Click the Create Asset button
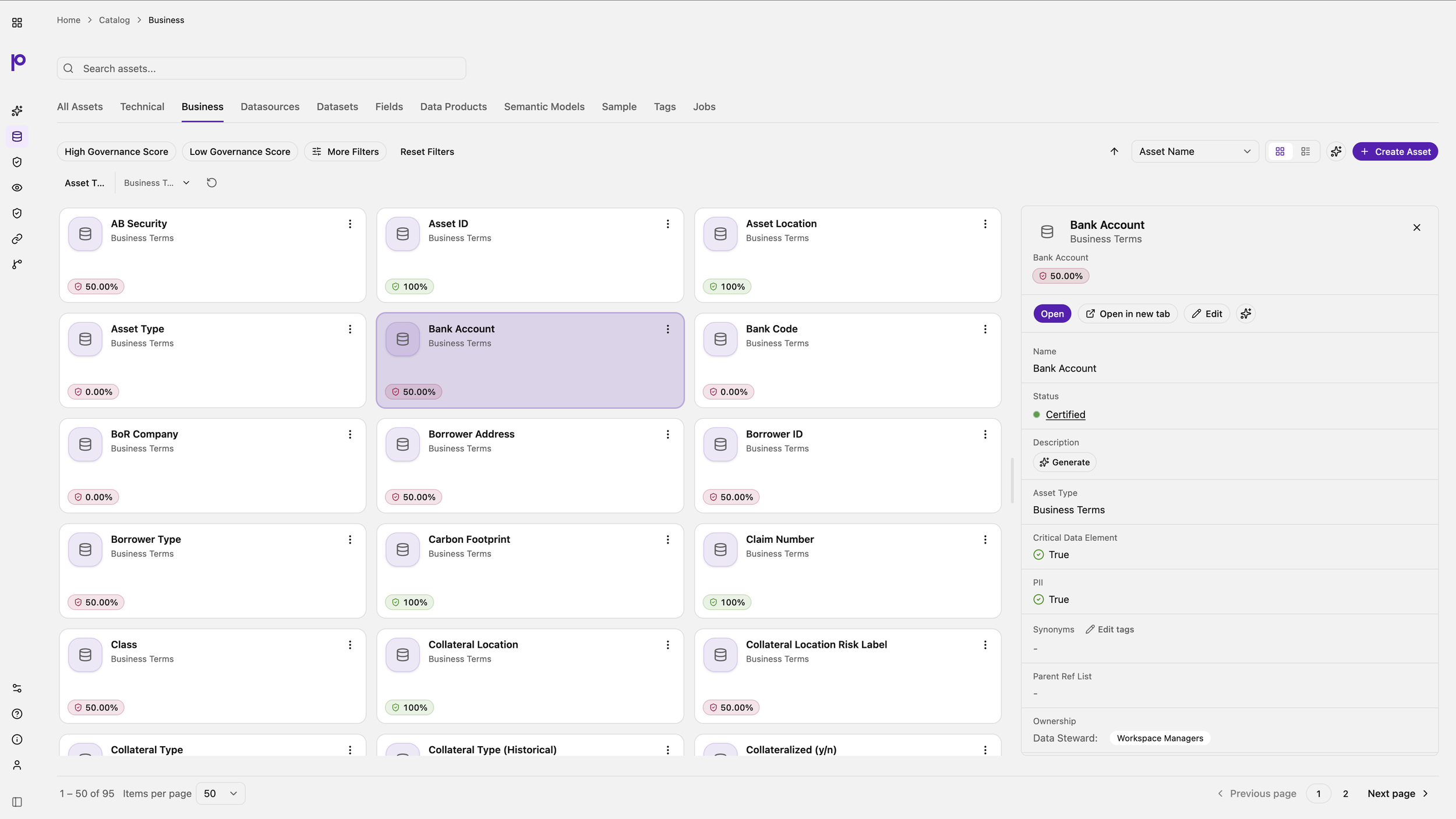This screenshot has height=819, width=1456. (x=1395, y=151)
